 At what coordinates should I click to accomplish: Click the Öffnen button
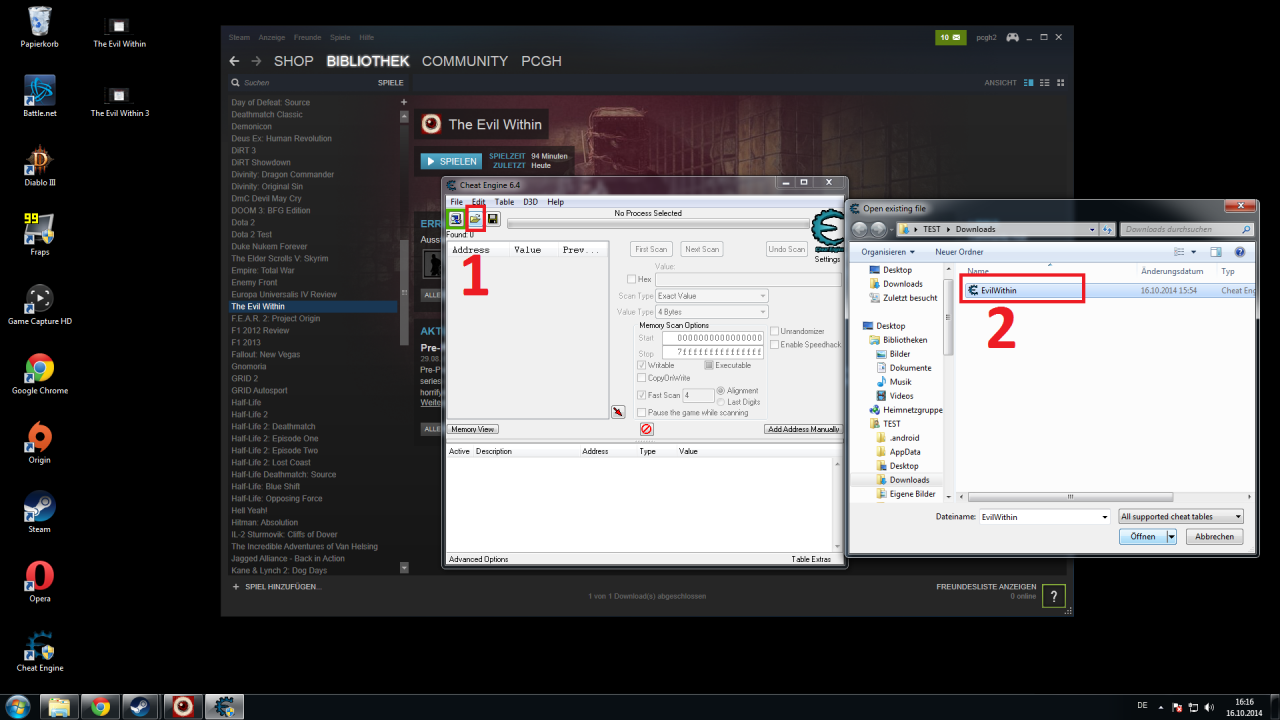[x=1142, y=536]
